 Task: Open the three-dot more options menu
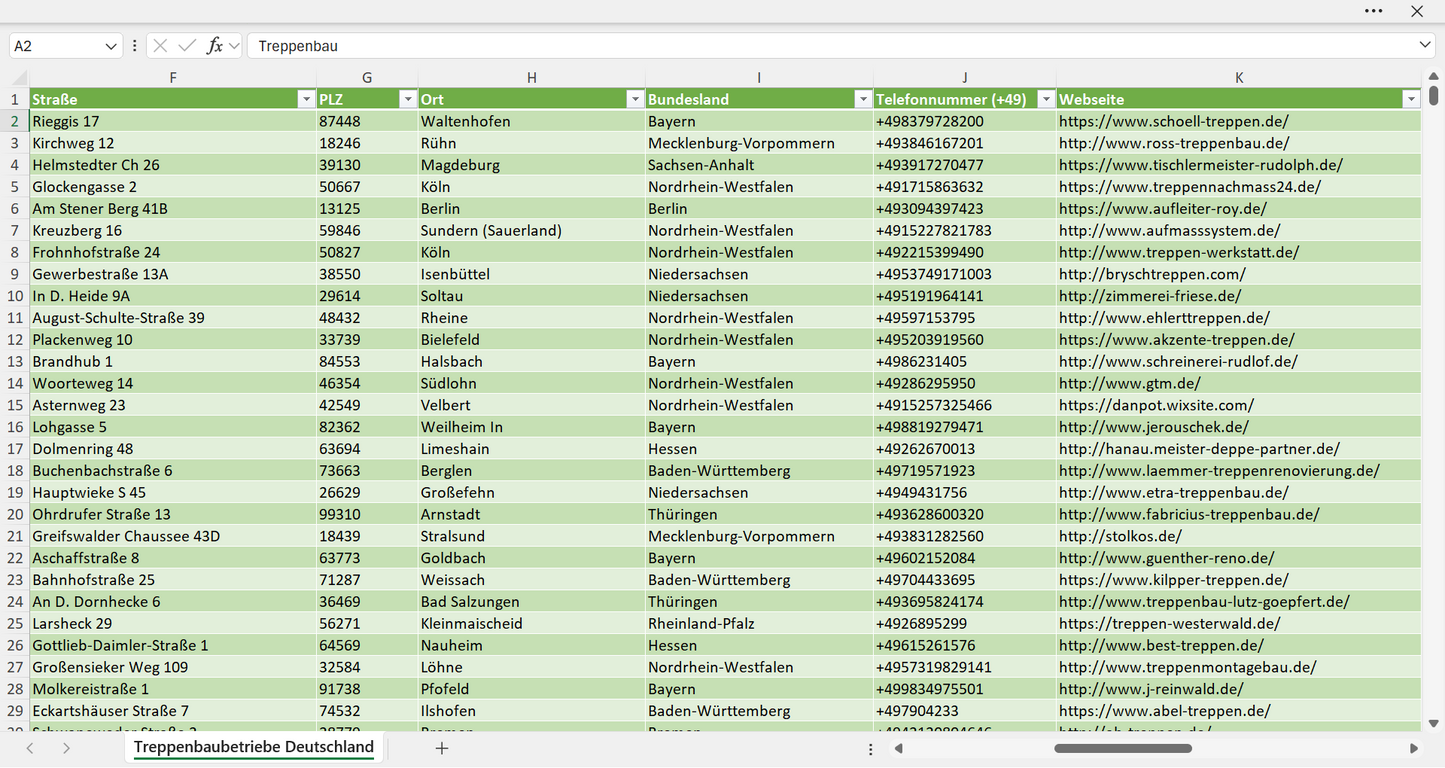[1374, 11]
